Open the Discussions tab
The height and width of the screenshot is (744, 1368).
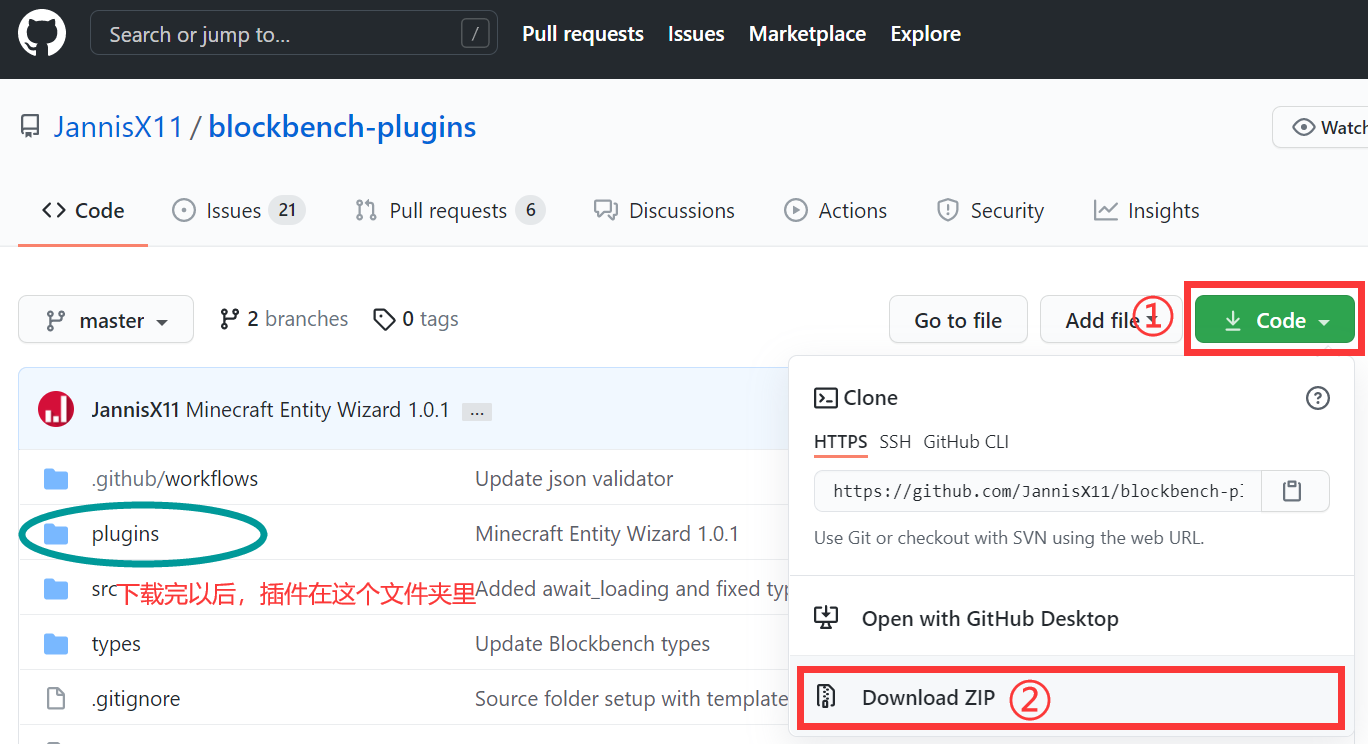(x=664, y=211)
